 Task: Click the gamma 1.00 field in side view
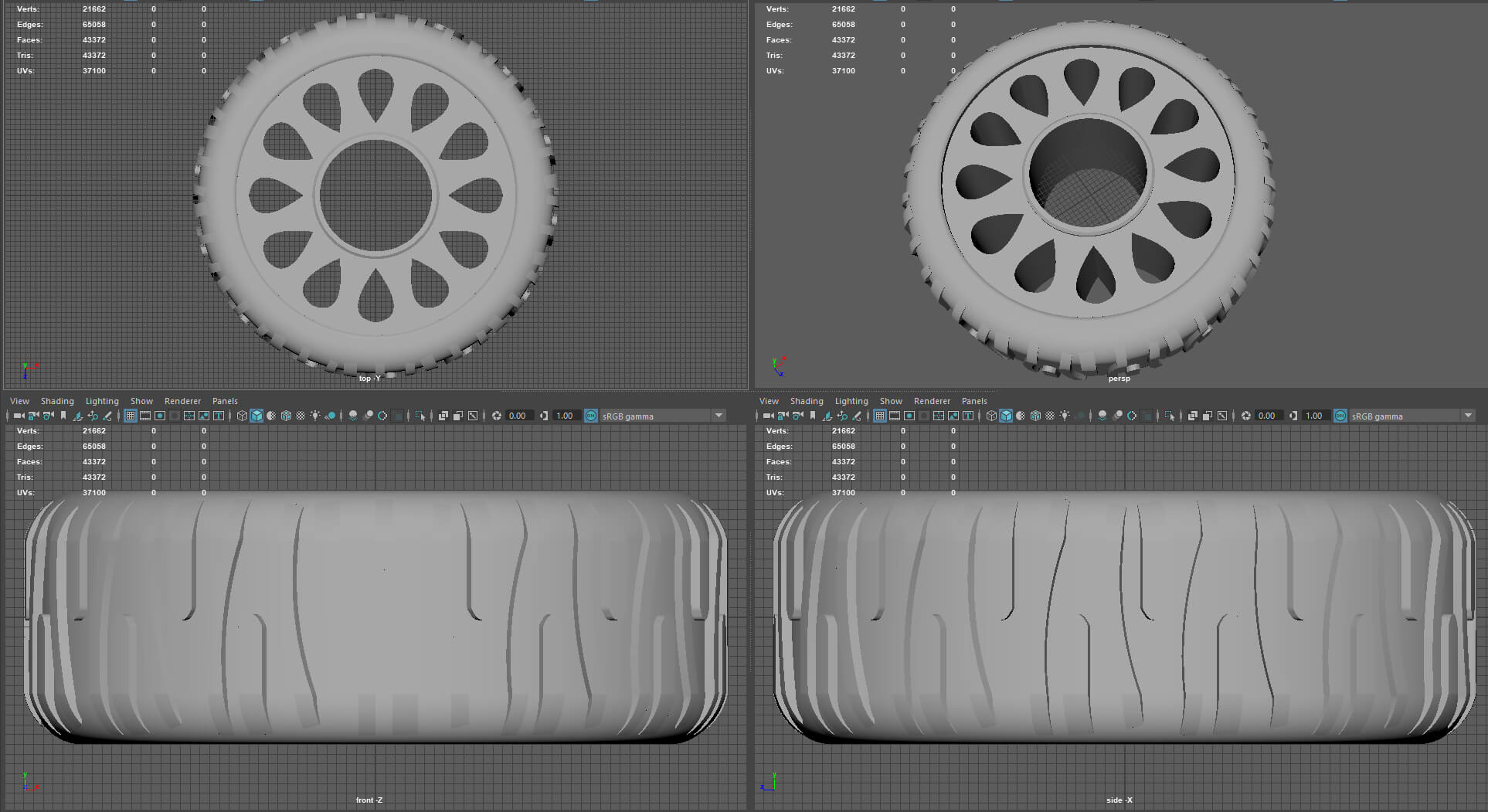[x=1314, y=416]
